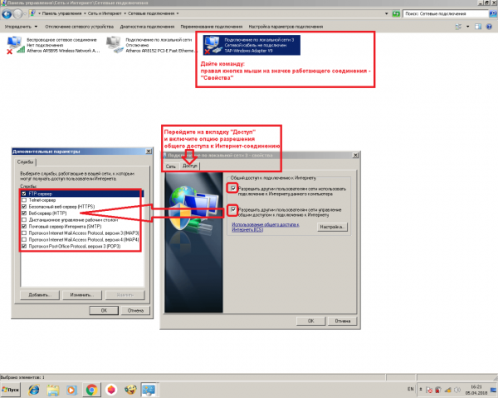This screenshot has width=498, height=398.
Task: Click the Добавить button
Action: 40,295
